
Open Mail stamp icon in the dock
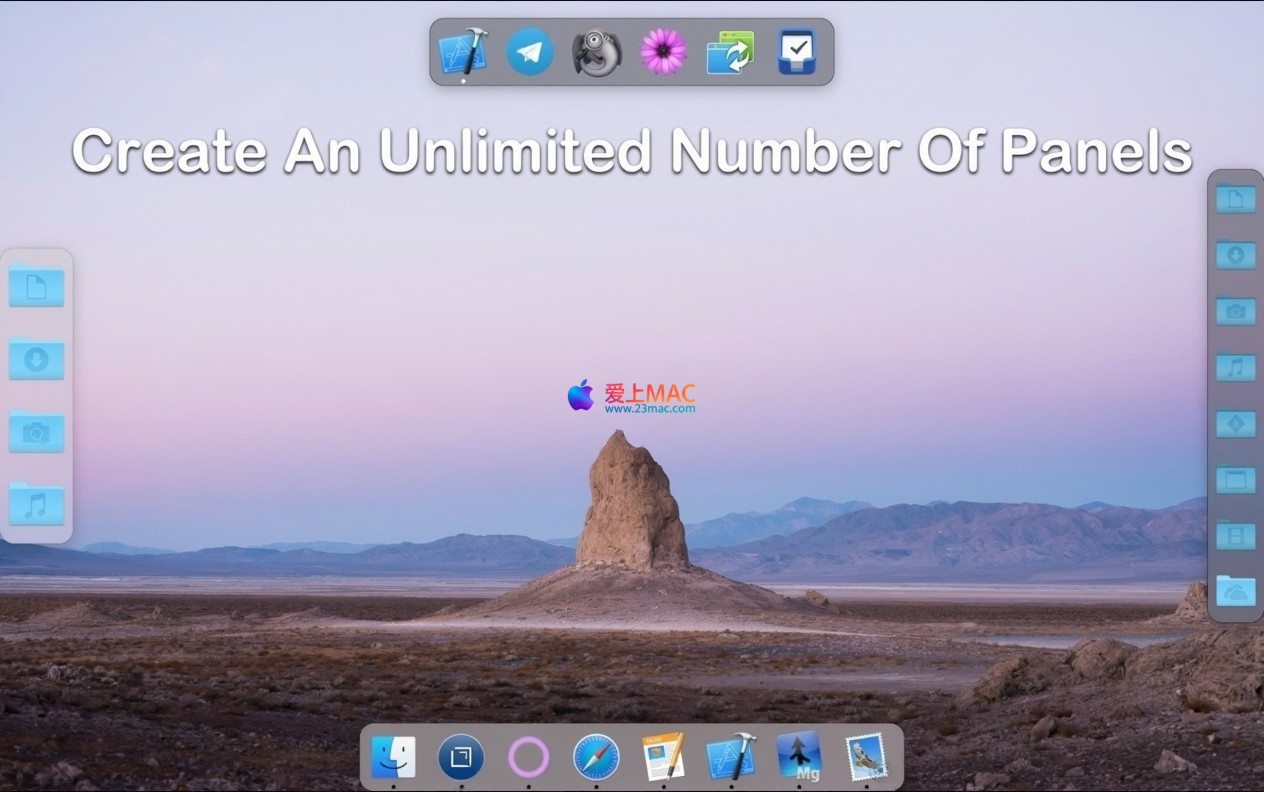point(866,756)
